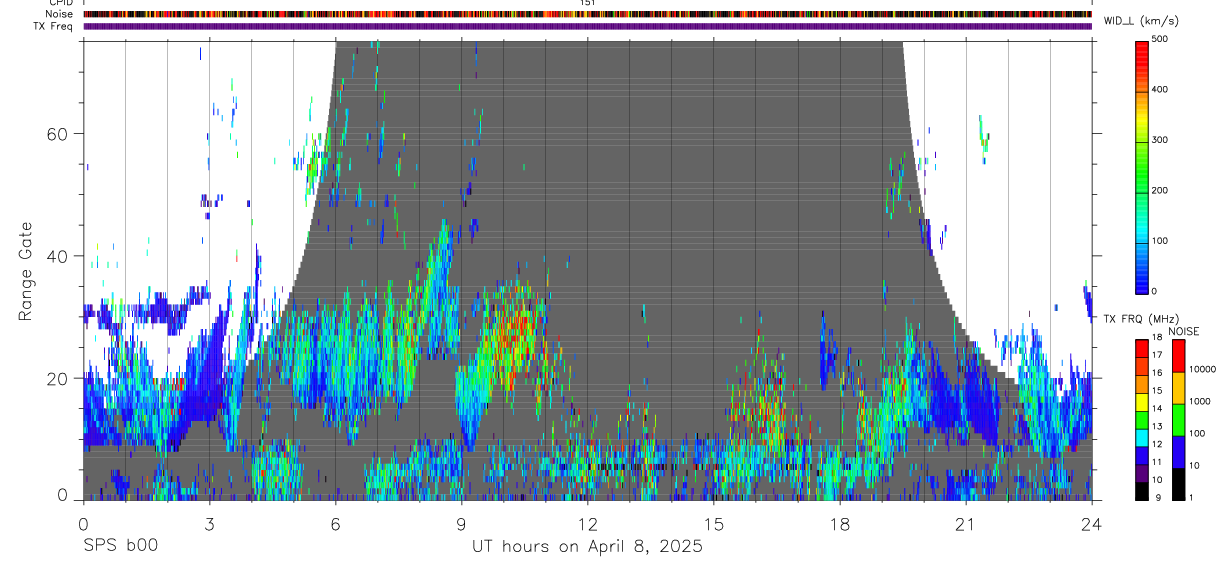The height and width of the screenshot is (567, 1228).
Task: Click the red top of the WID velocity colorbar
Action: tap(1142, 48)
